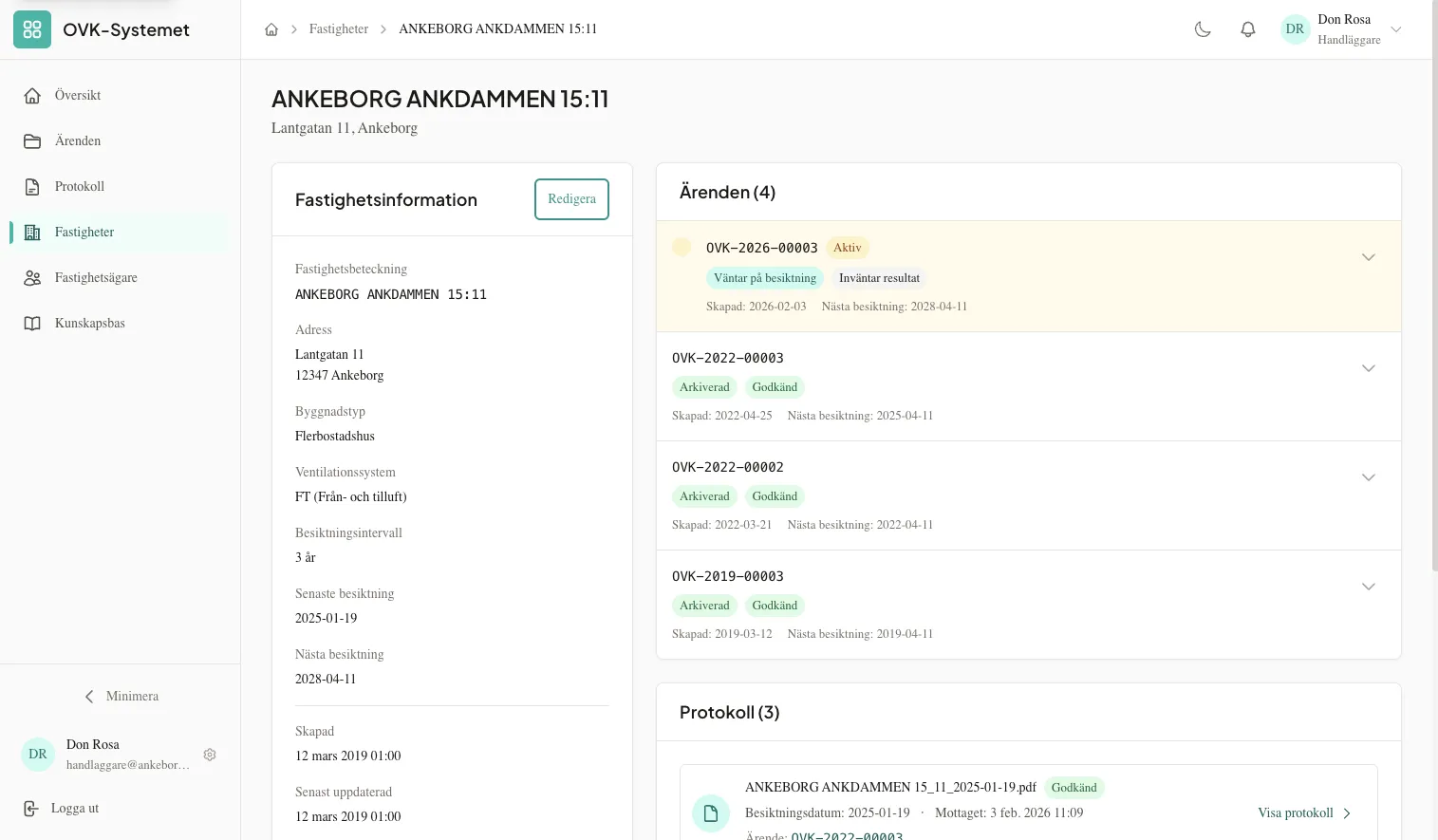Open Visa protokoll link

coord(1303,813)
